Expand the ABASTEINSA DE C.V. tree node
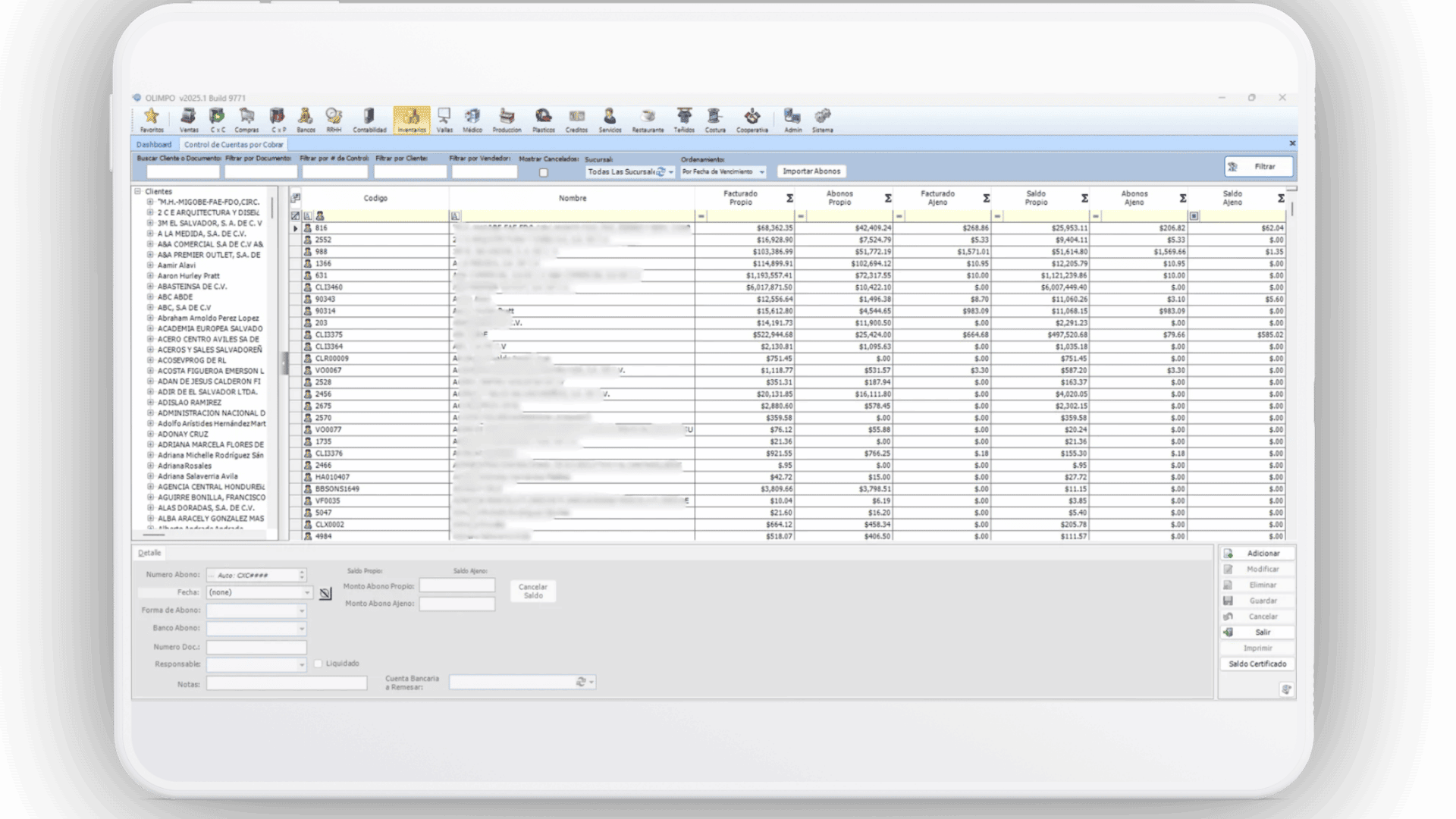Image resolution: width=1456 pixels, height=819 pixels. 150,287
